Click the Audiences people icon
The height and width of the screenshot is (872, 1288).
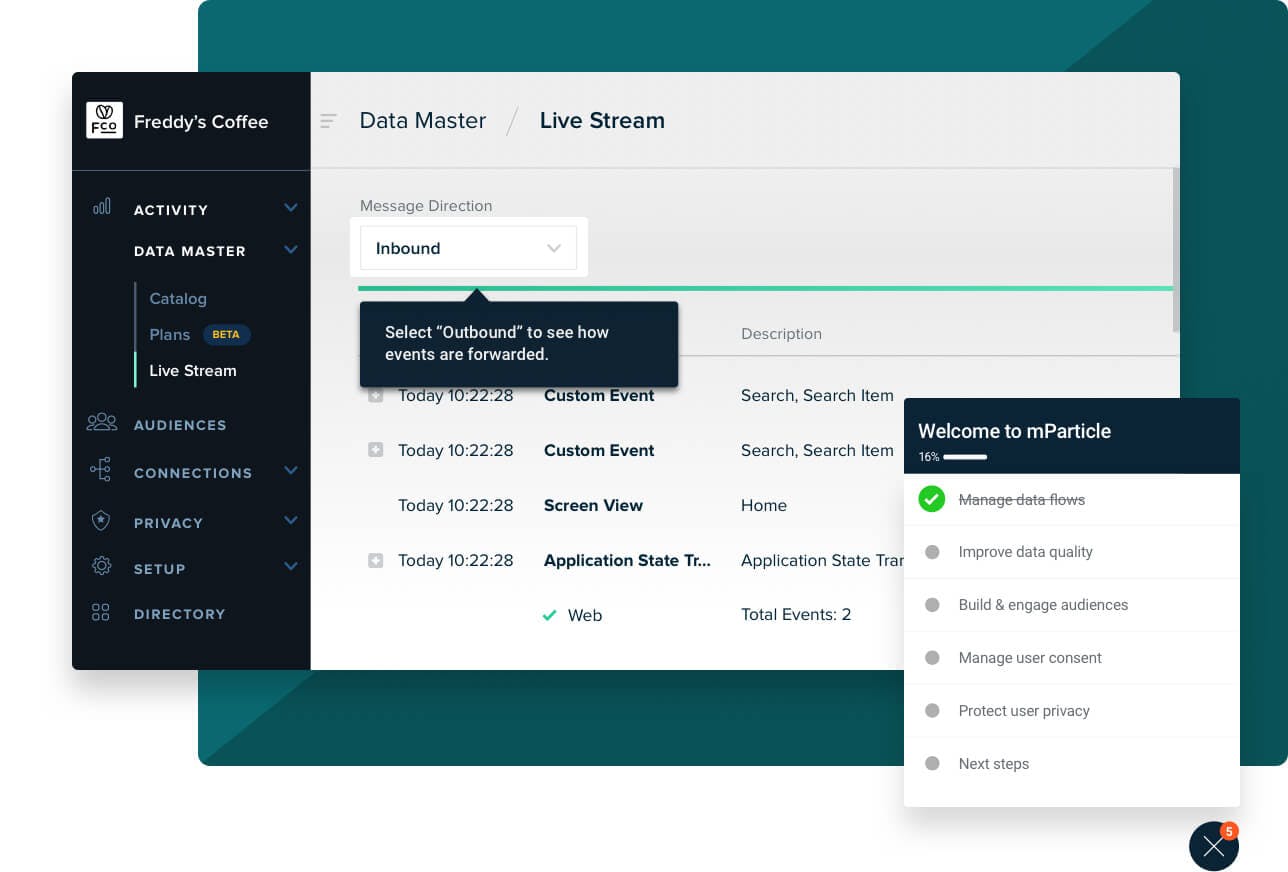tap(101, 422)
